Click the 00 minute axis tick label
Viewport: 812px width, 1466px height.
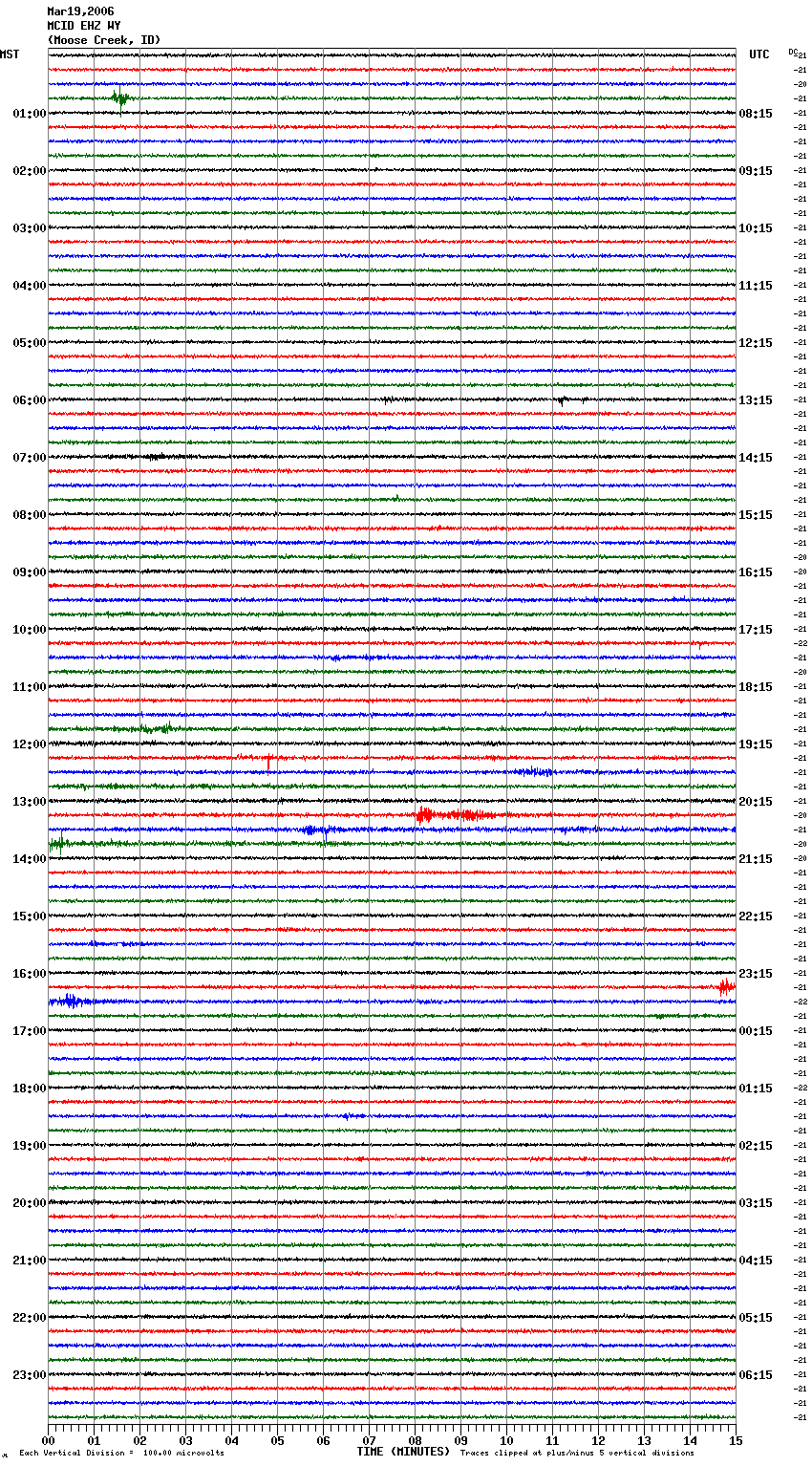(x=48, y=1440)
